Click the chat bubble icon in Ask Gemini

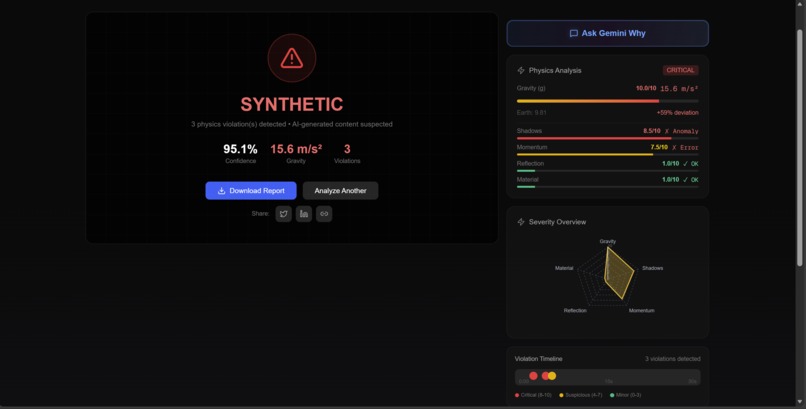(x=574, y=33)
